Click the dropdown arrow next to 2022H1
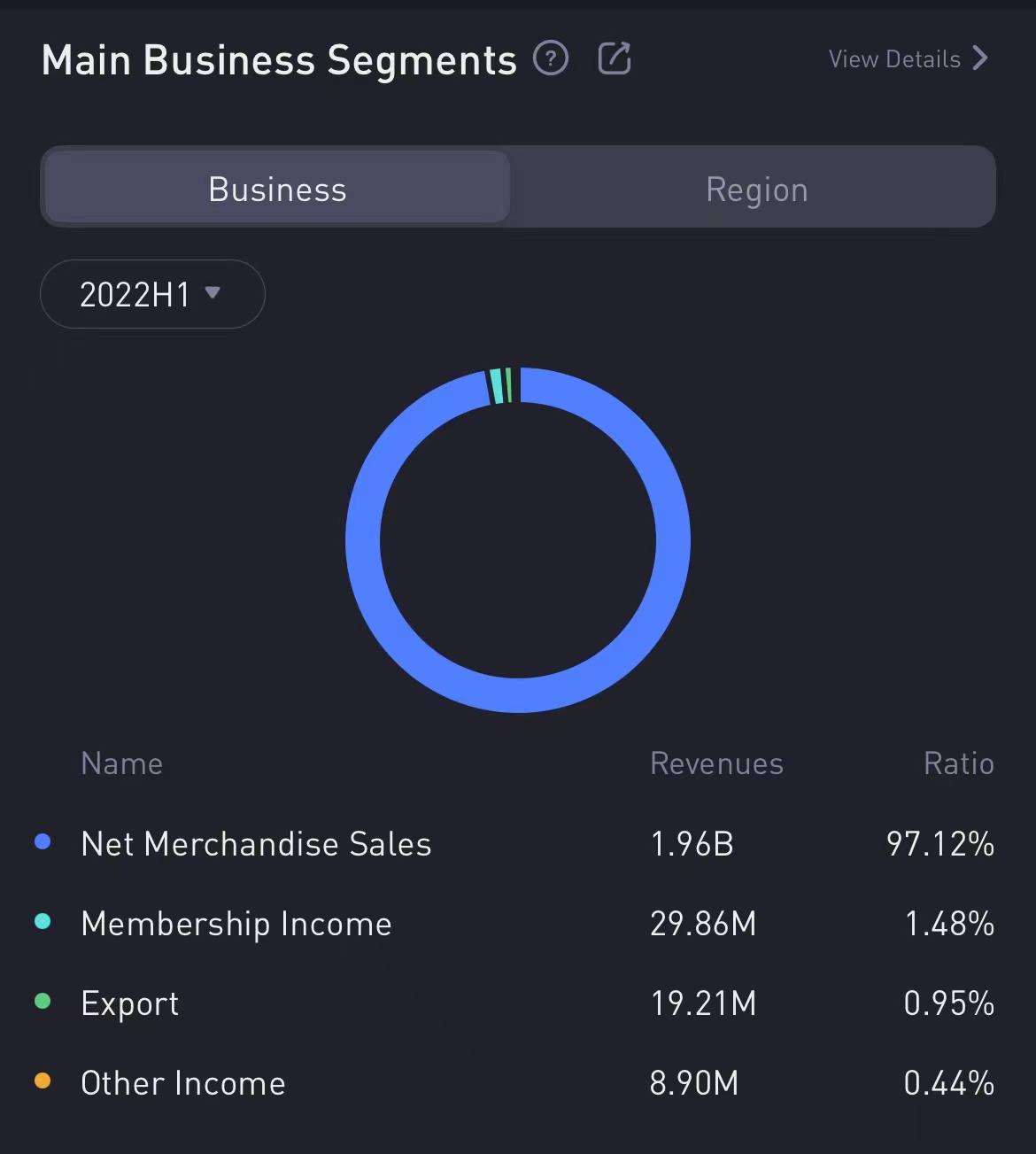Screen dimensions: 1036x1154 213,292
